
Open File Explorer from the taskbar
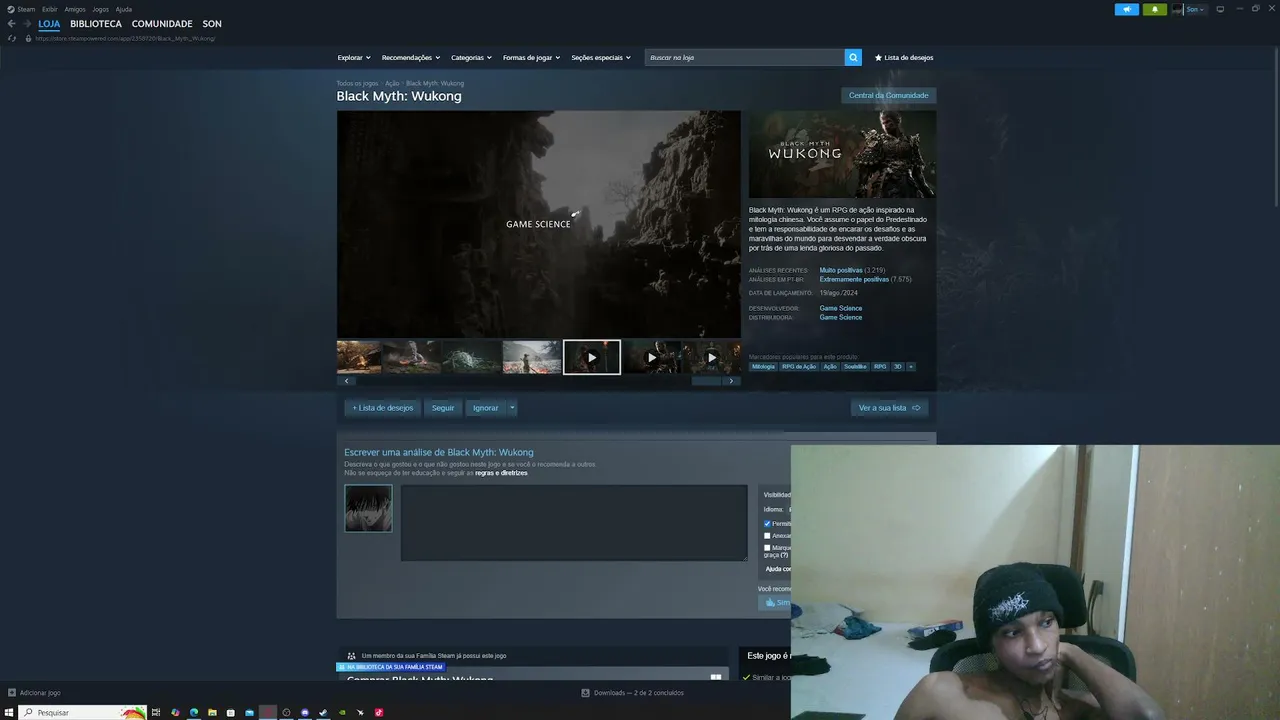coord(212,712)
